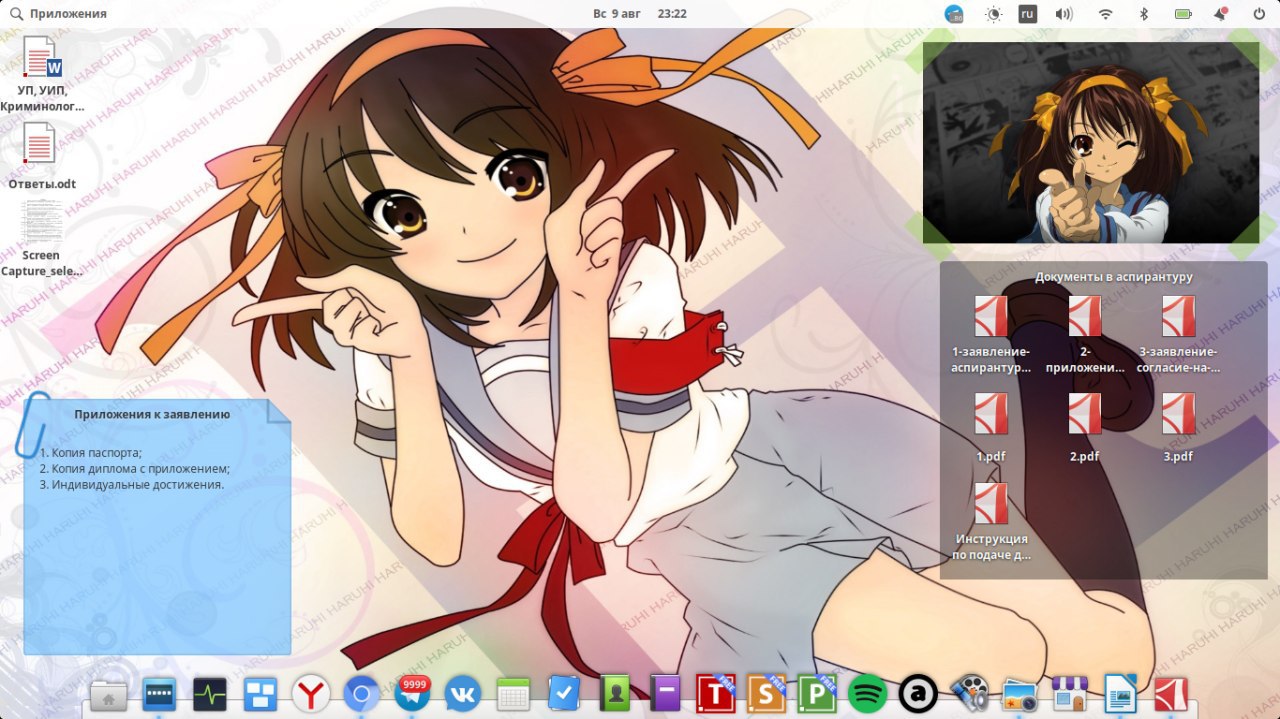Open the Tasks checkmark app
The width and height of the screenshot is (1280, 719).
tap(564, 694)
